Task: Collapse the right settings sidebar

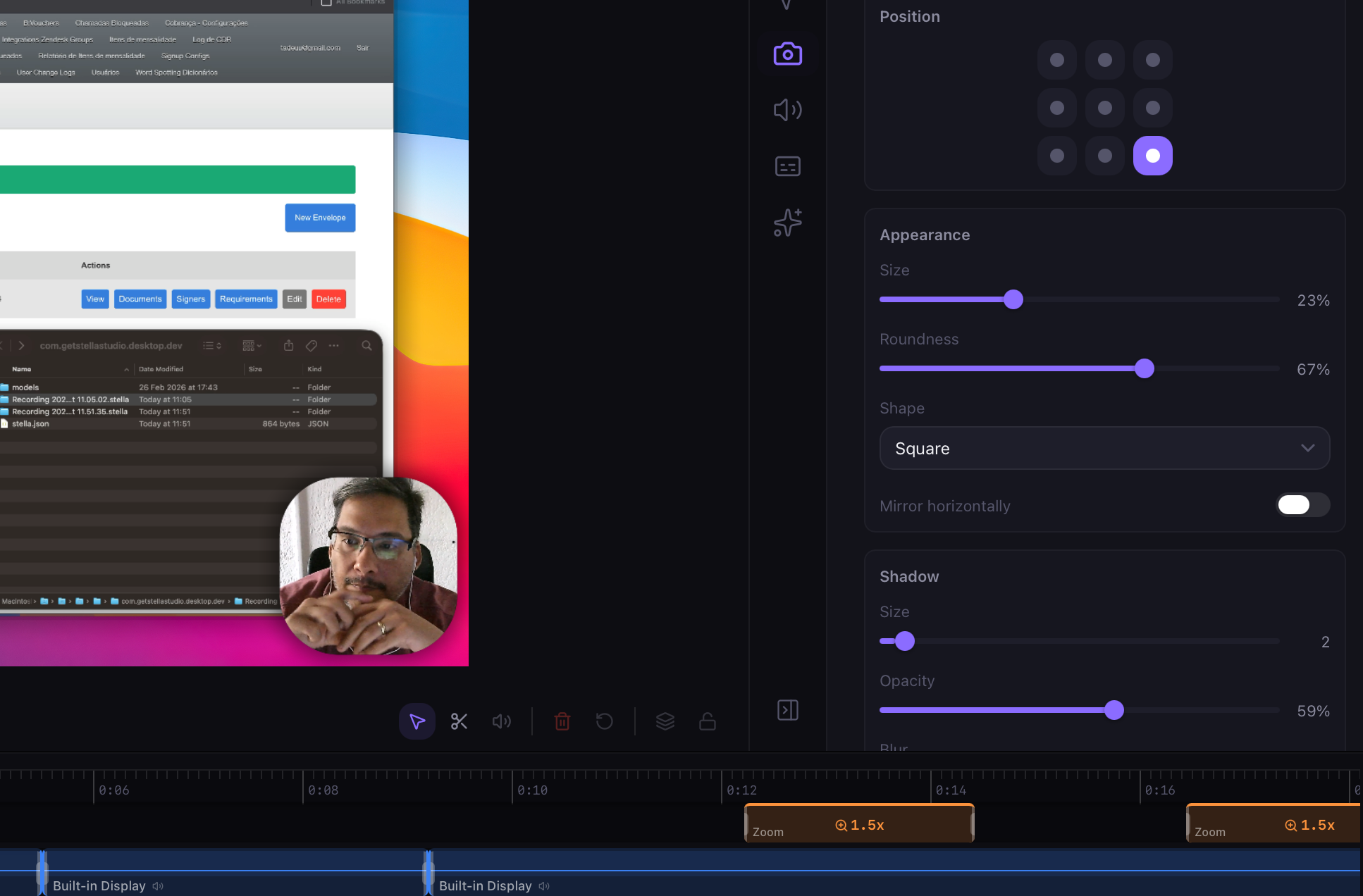Action: click(787, 710)
